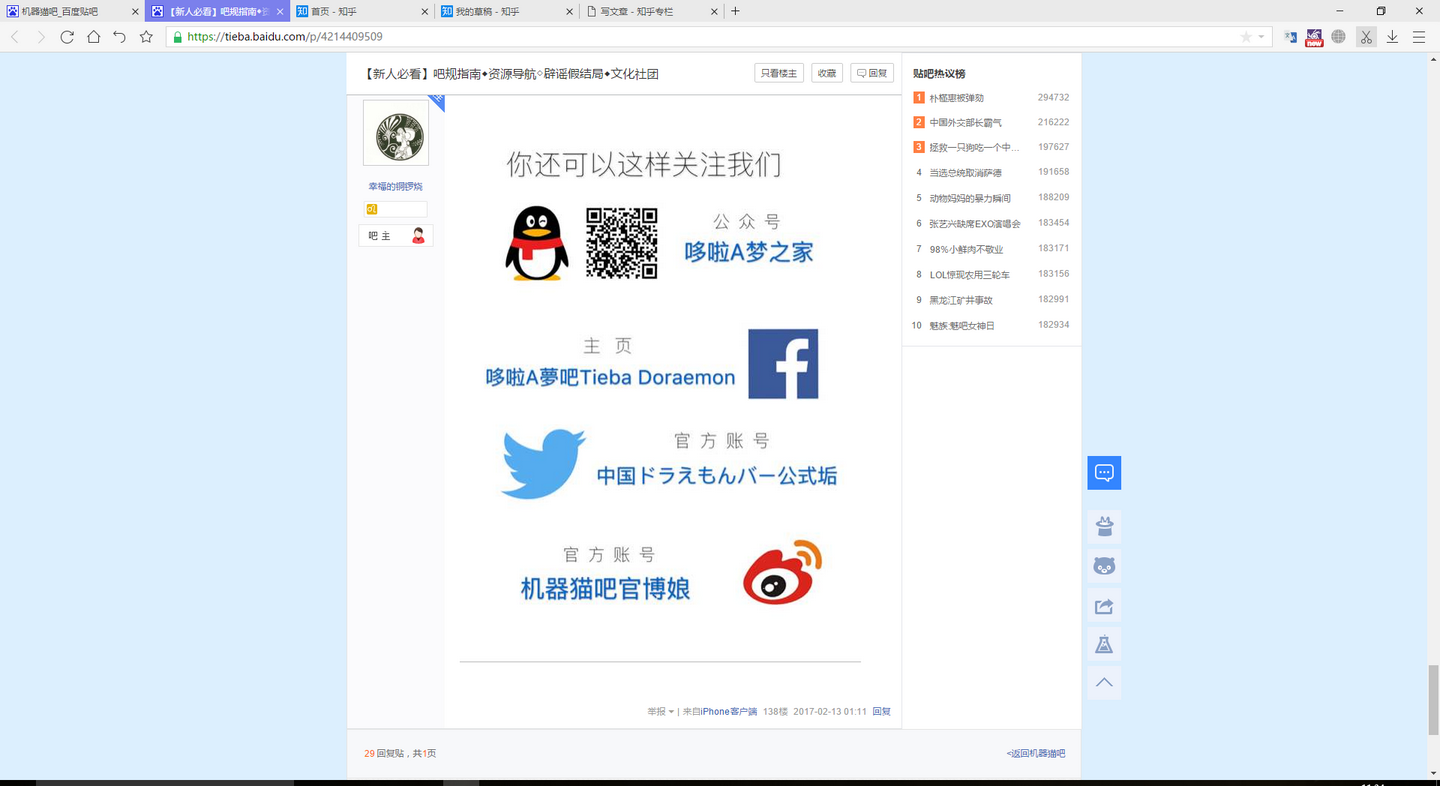Open the poster's avatar thumbnail
This screenshot has width=1440, height=786.
[x=396, y=133]
